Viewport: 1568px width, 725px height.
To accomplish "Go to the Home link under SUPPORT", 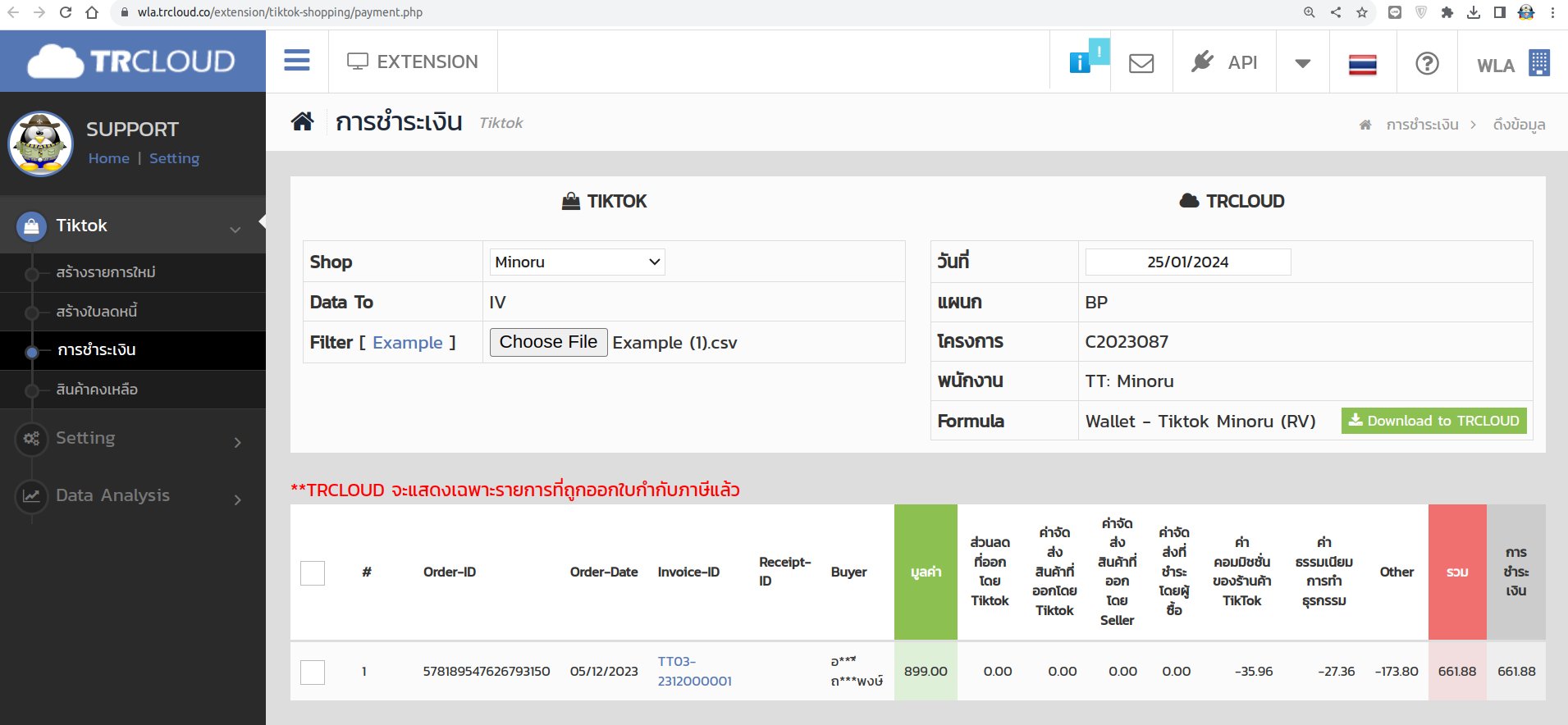I will point(109,158).
